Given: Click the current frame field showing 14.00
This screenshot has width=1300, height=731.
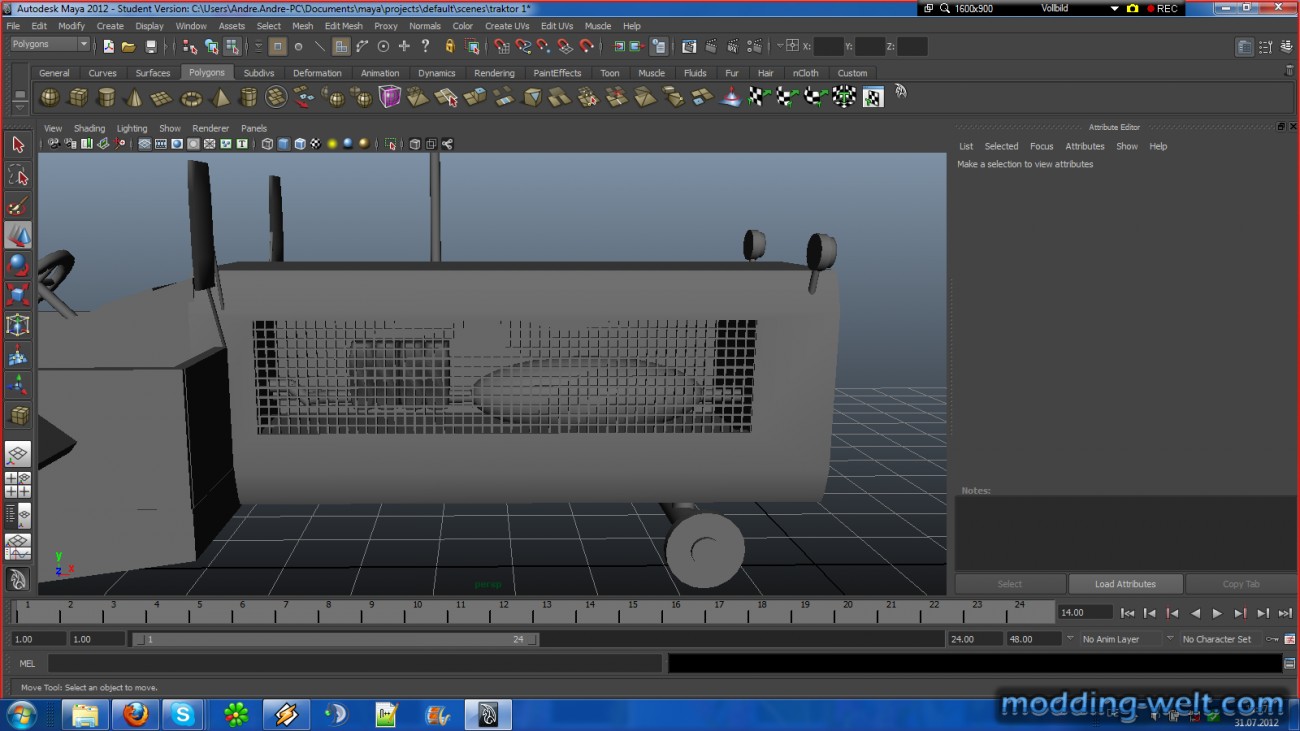Looking at the screenshot, I should click(x=1085, y=612).
